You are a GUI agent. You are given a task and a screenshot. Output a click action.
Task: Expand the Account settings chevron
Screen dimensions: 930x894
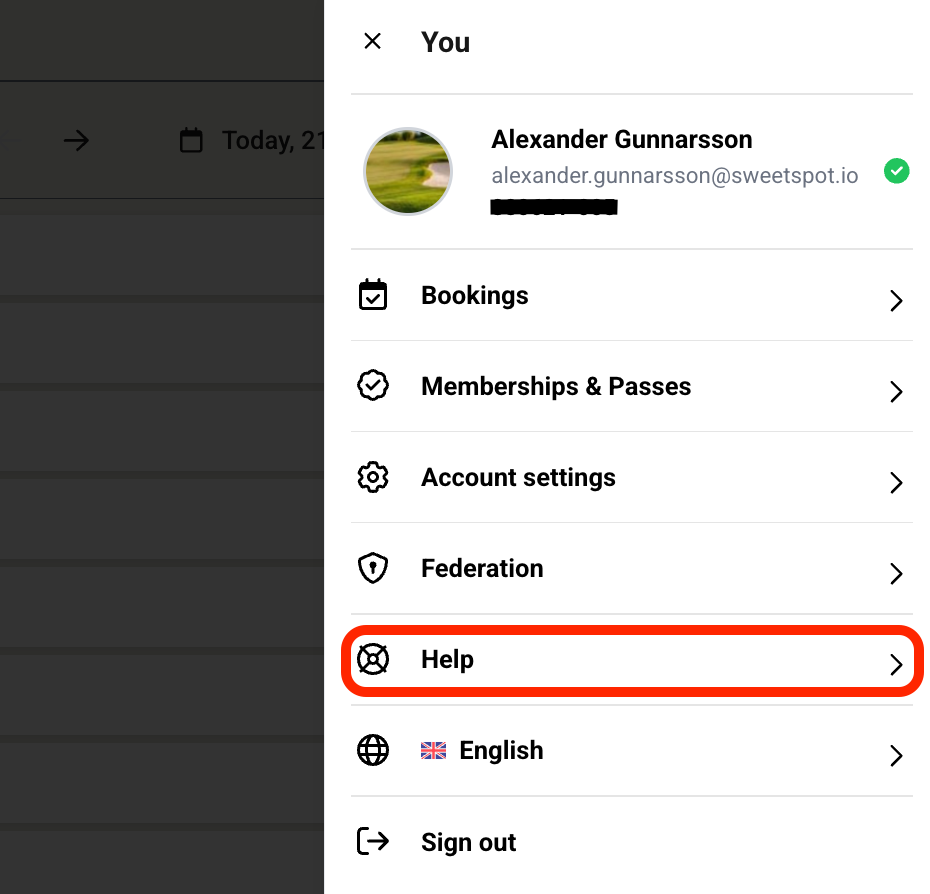896,483
